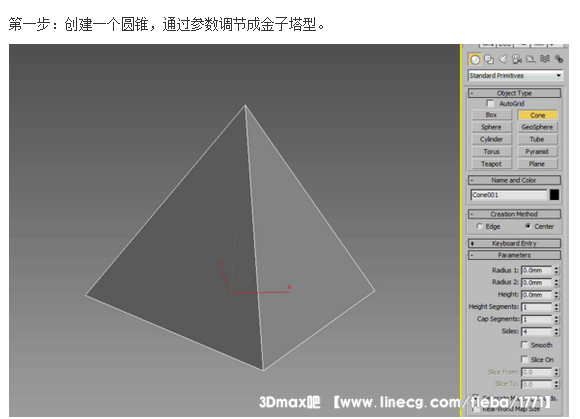Click the Pyramid primitive button
The height and width of the screenshot is (419, 580).
click(537, 152)
